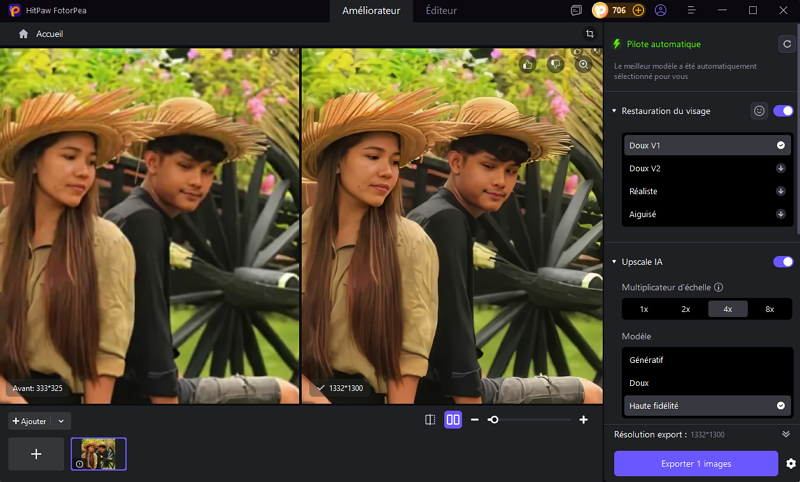Reset settings with the refresh icon

[786, 44]
